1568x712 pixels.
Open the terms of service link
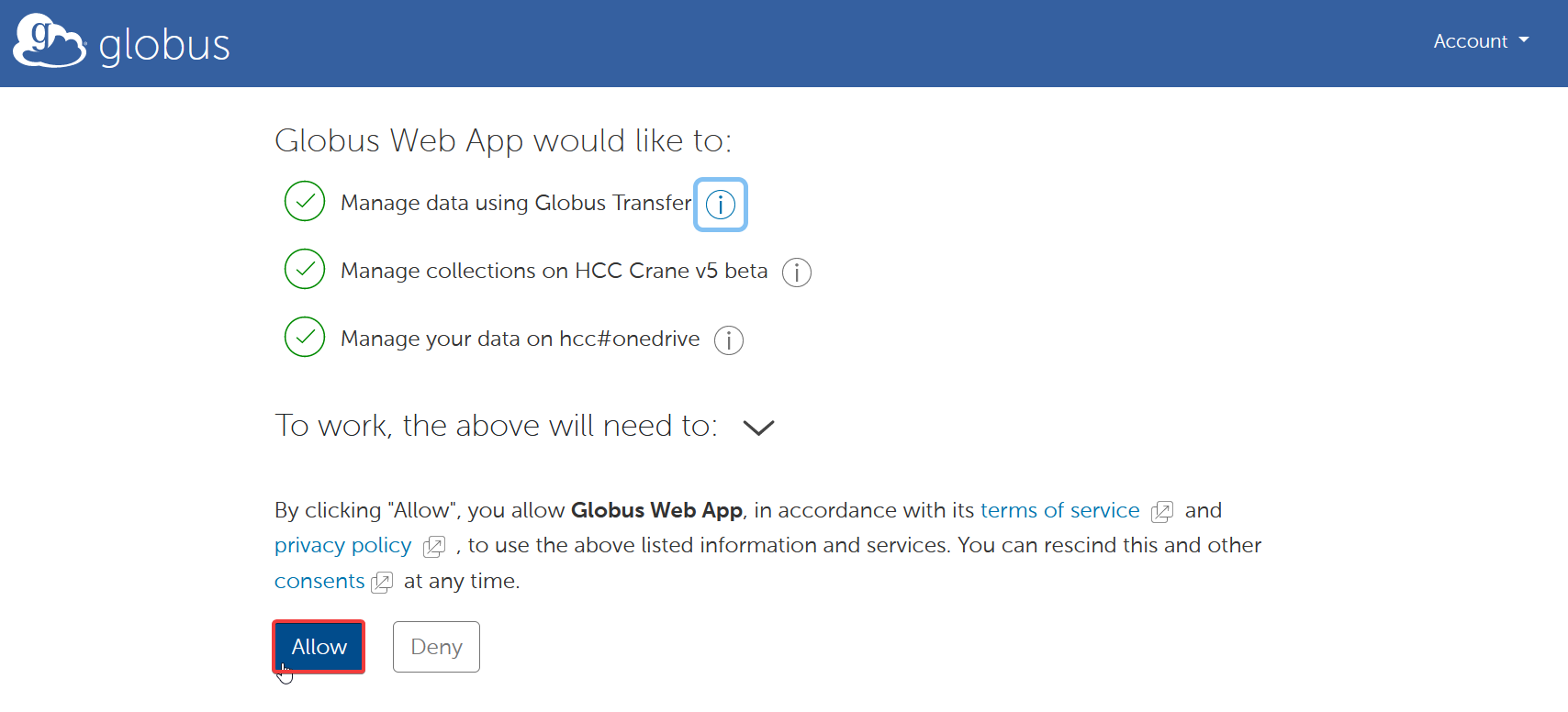pyautogui.click(x=1060, y=510)
